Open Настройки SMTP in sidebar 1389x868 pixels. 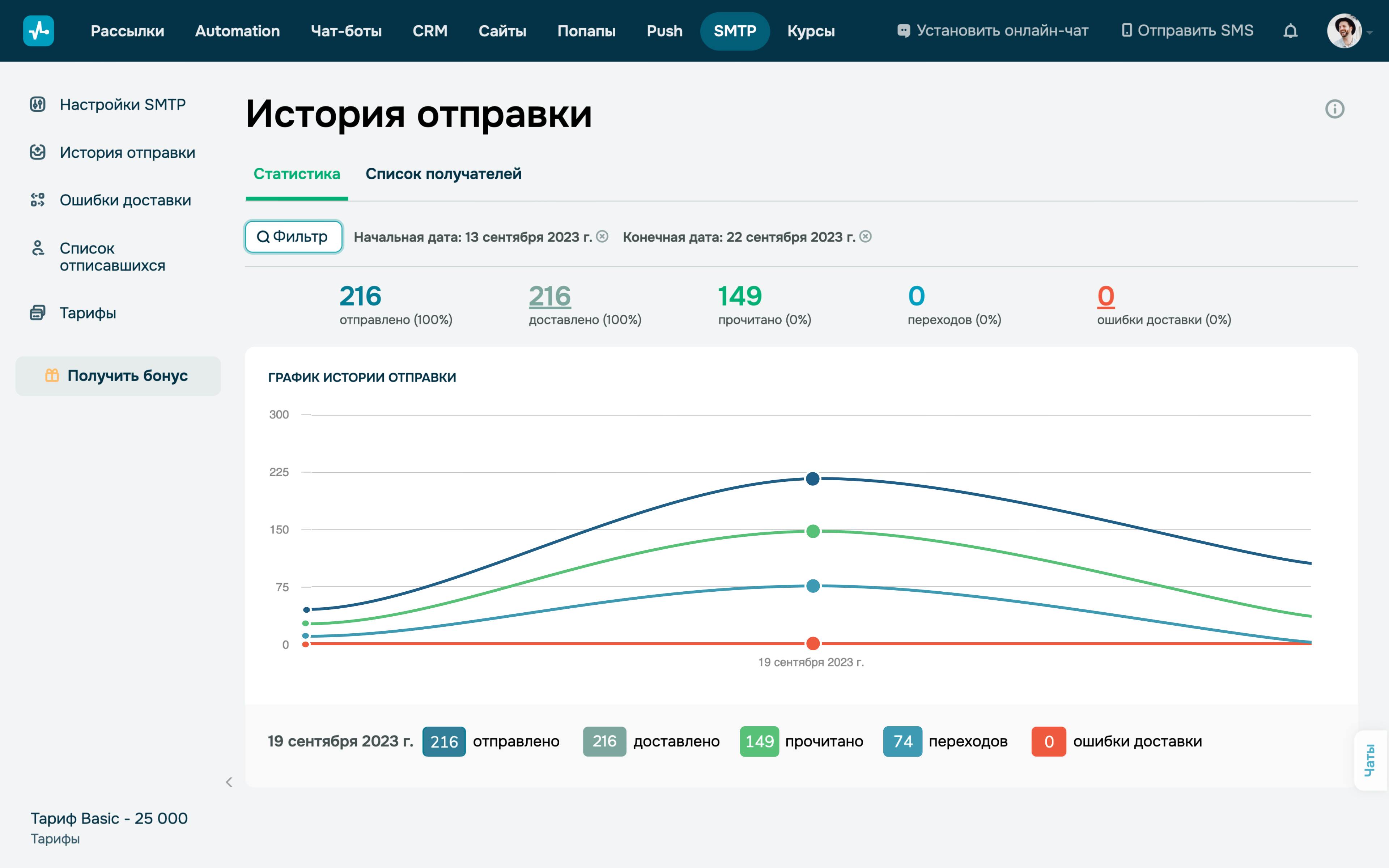pos(123,105)
